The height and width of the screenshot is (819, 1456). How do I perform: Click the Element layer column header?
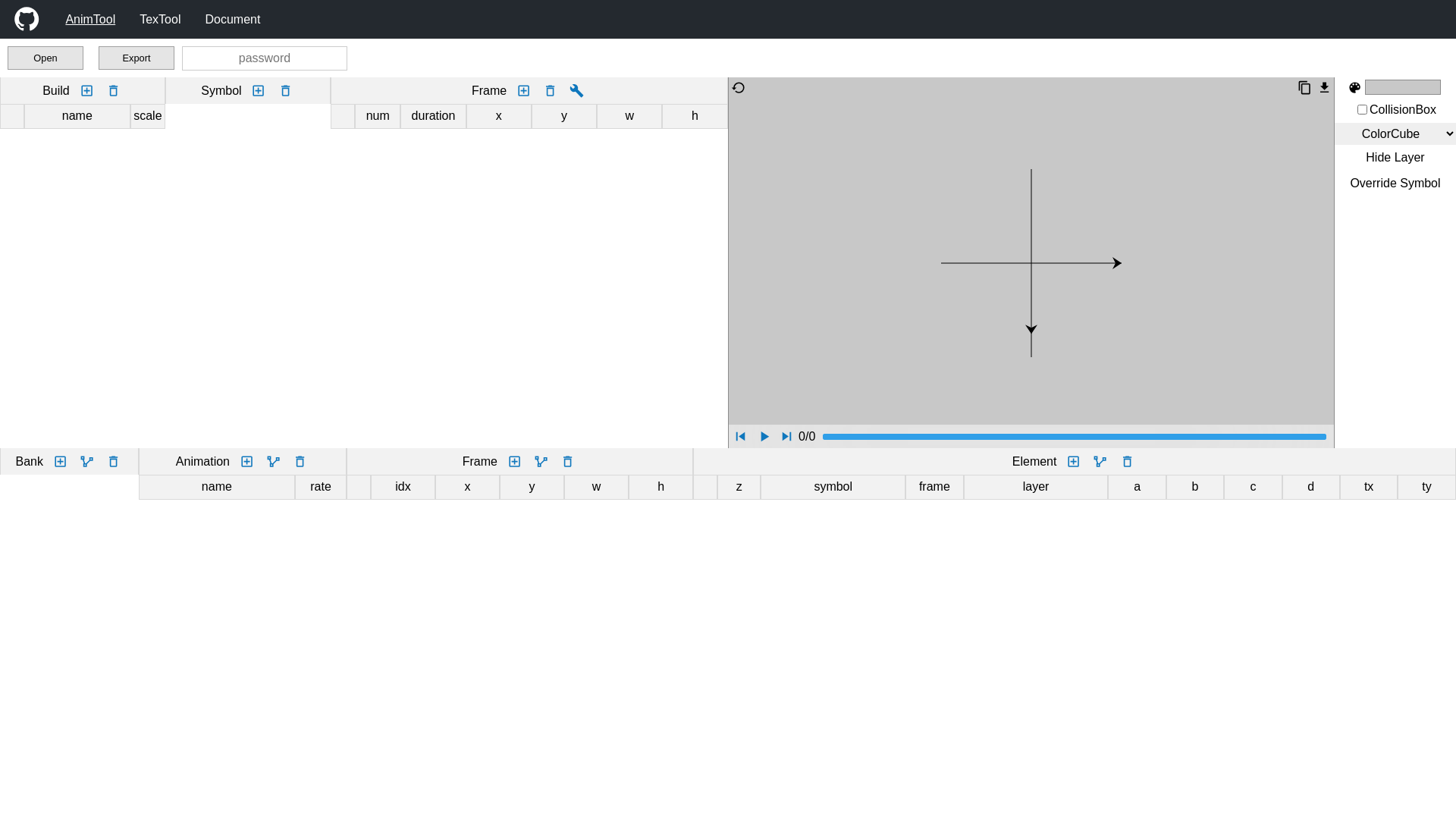coord(1036,487)
